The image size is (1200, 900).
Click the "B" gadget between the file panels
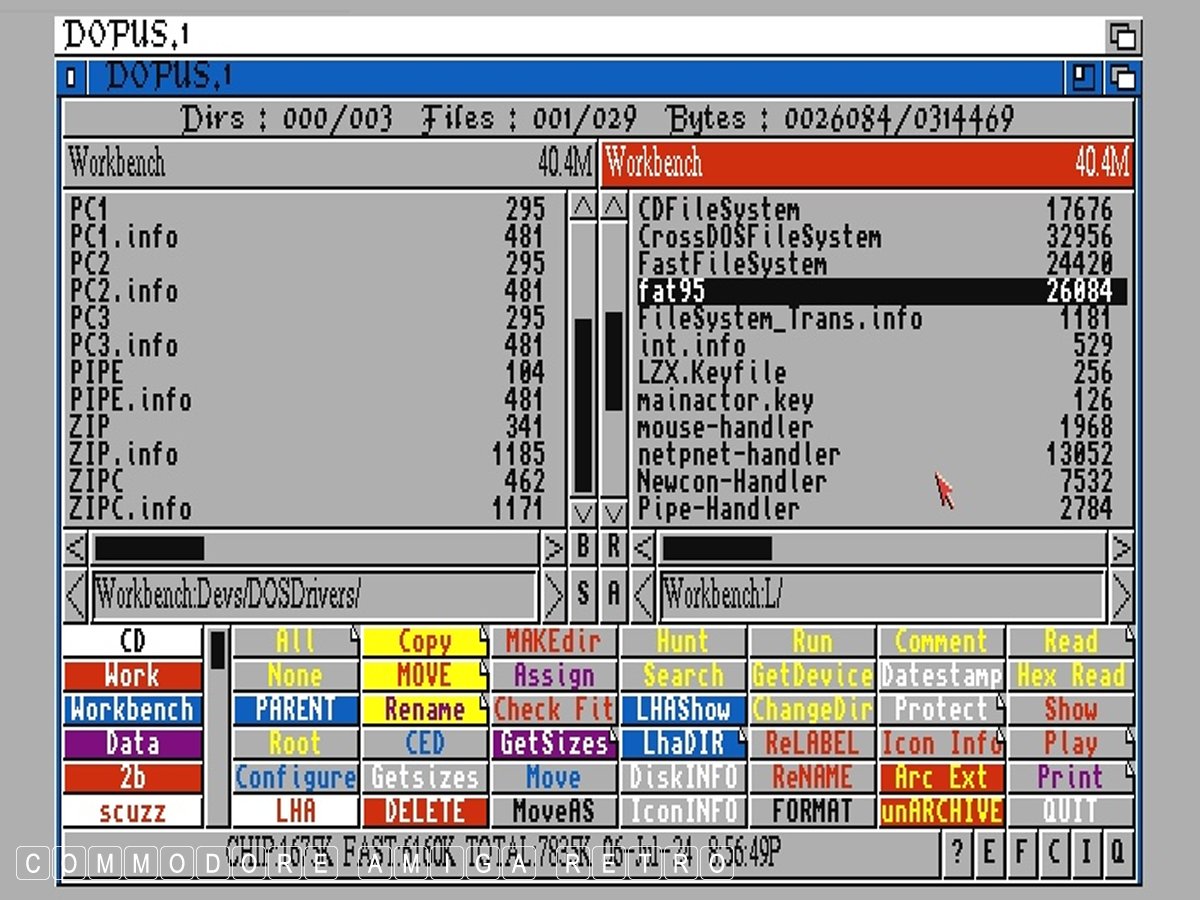tap(583, 548)
